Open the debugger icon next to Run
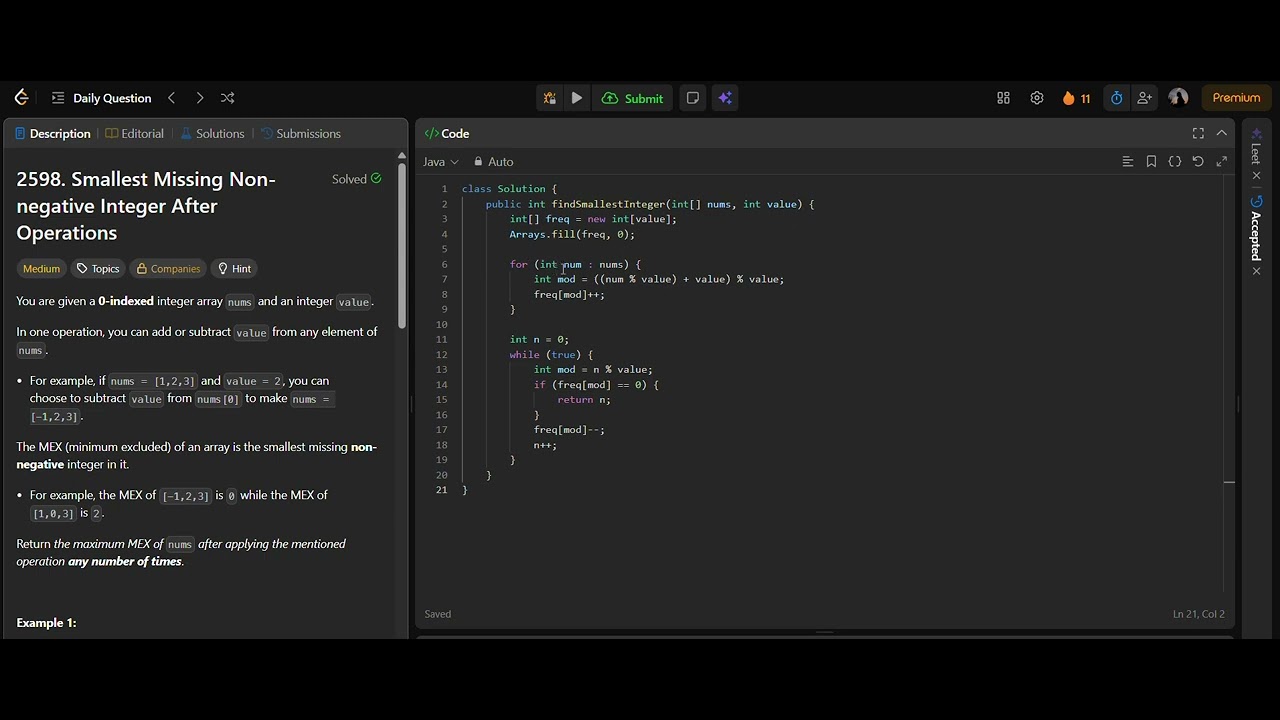Image resolution: width=1280 pixels, height=720 pixels. pos(549,98)
